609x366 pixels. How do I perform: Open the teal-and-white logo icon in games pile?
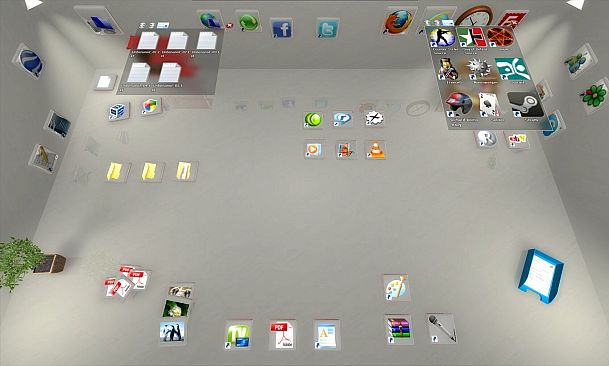(512, 69)
